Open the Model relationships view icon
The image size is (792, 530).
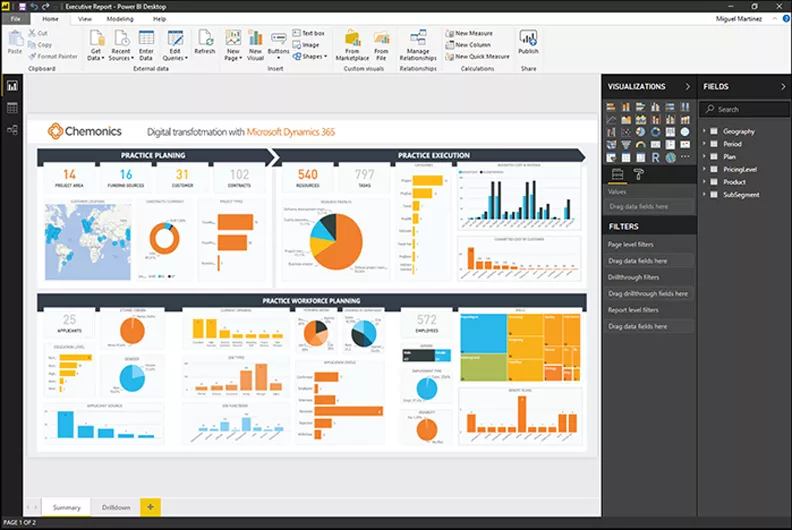coord(13,130)
